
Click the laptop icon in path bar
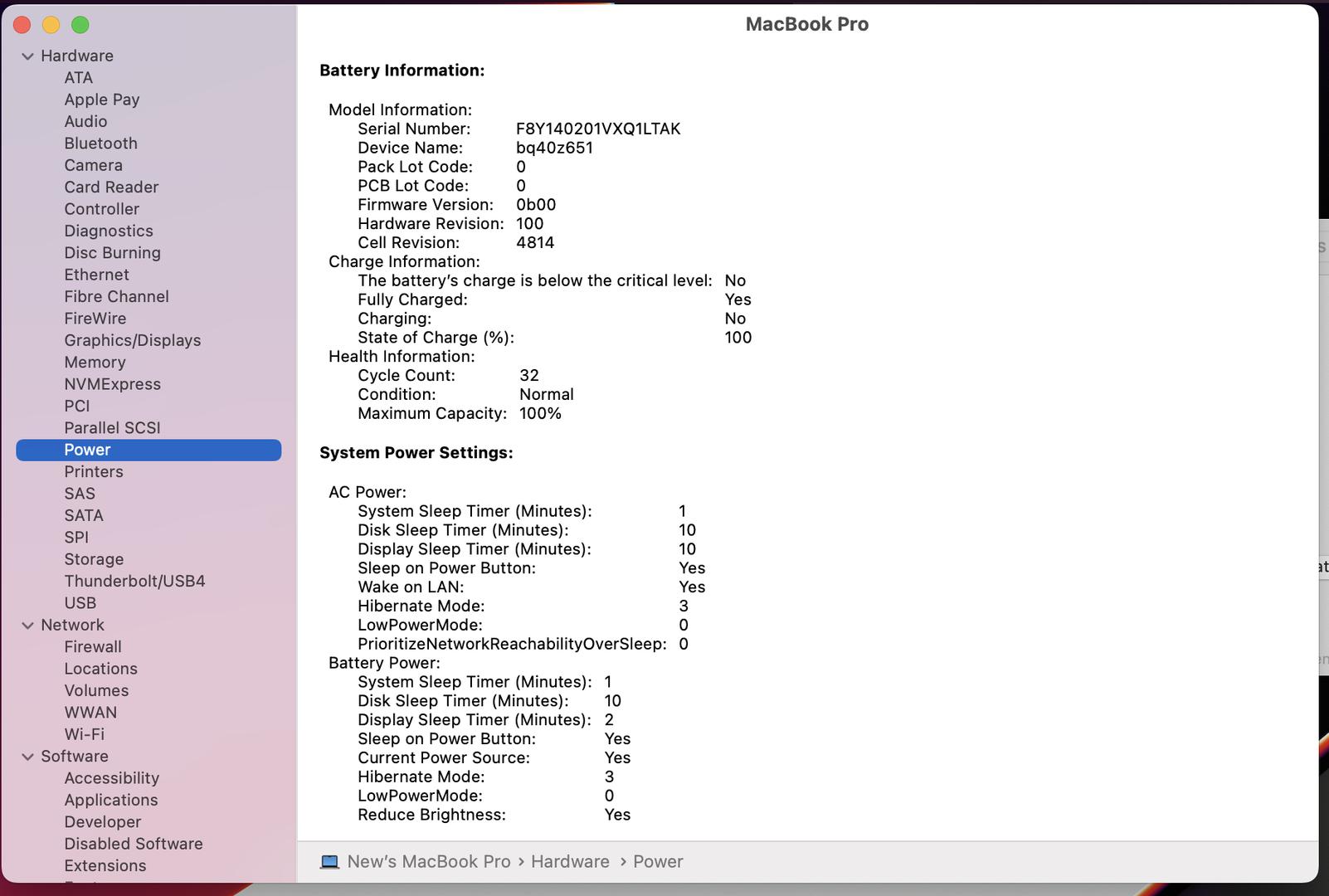pos(329,862)
